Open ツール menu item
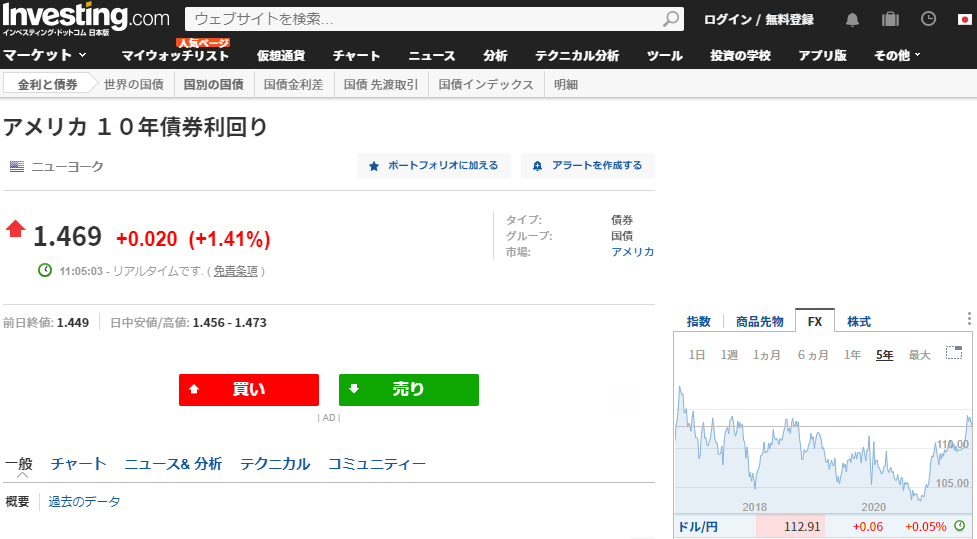This screenshot has width=977, height=539. pos(665,55)
